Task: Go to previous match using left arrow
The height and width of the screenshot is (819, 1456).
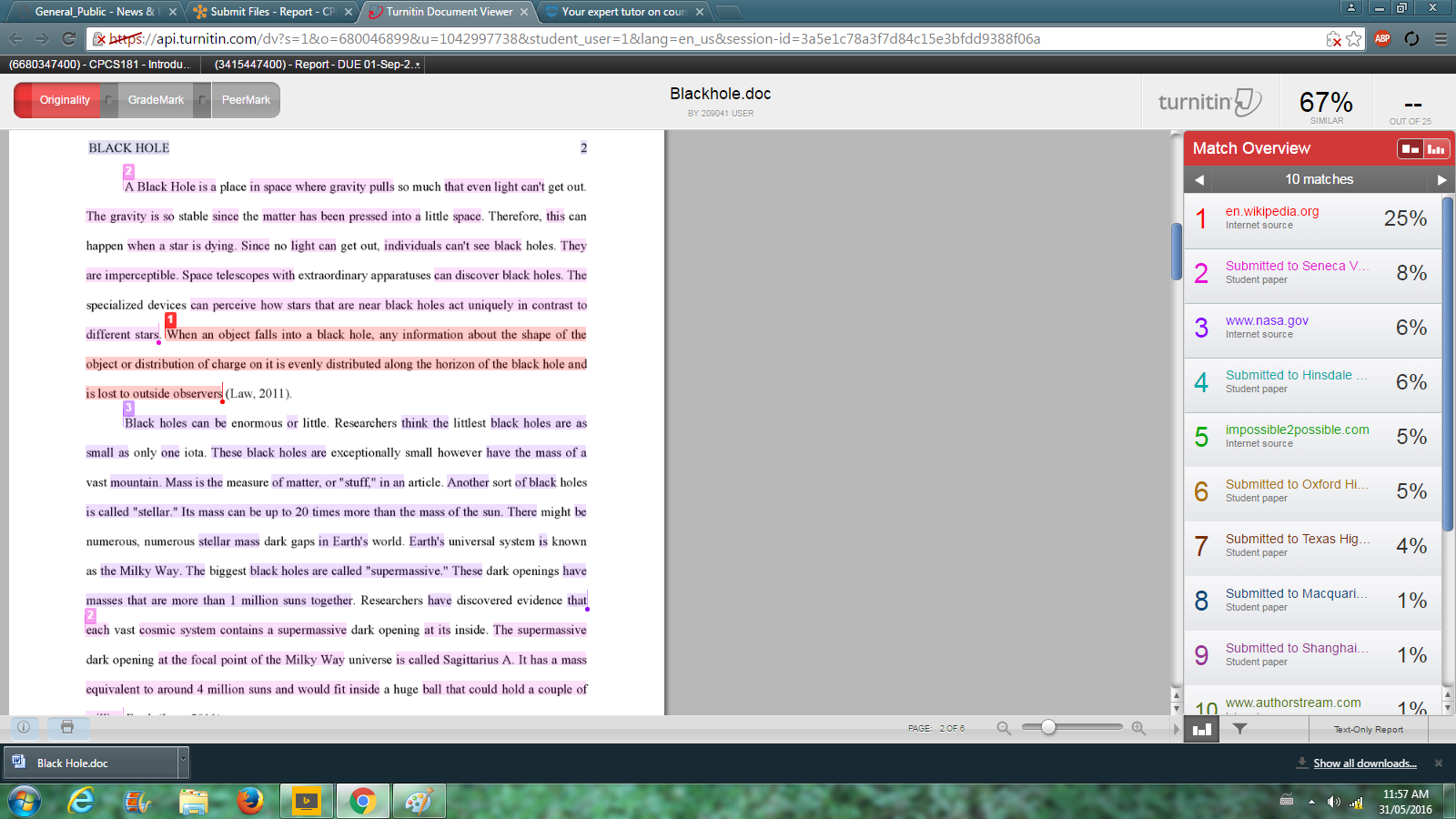Action: coord(1199,180)
